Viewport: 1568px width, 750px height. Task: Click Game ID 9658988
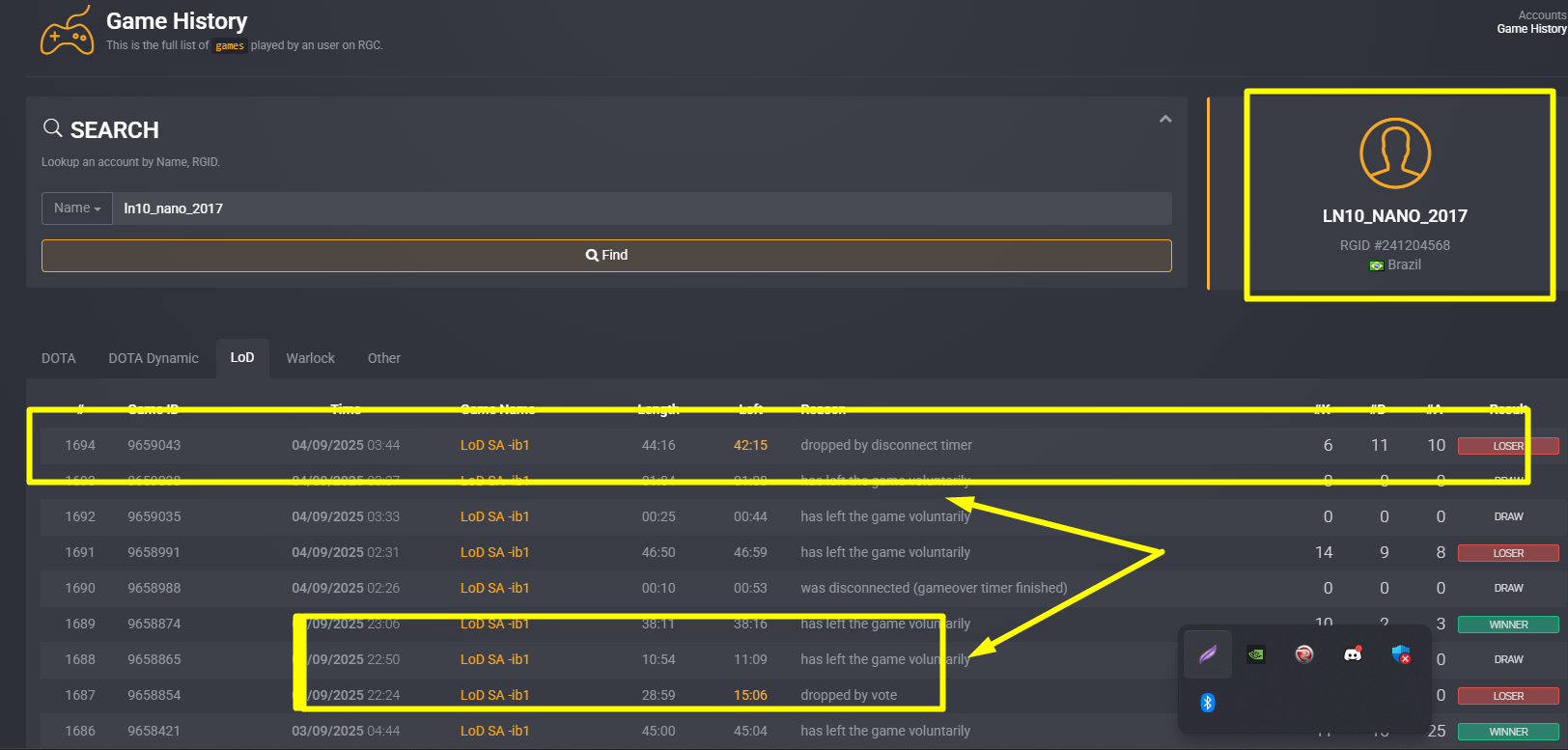pos(154,588)
